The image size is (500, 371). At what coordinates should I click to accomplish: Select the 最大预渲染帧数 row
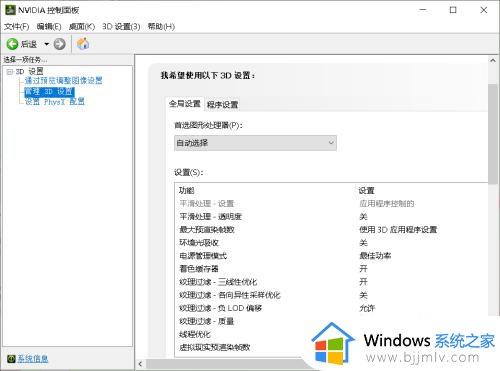tap(332, 230)
